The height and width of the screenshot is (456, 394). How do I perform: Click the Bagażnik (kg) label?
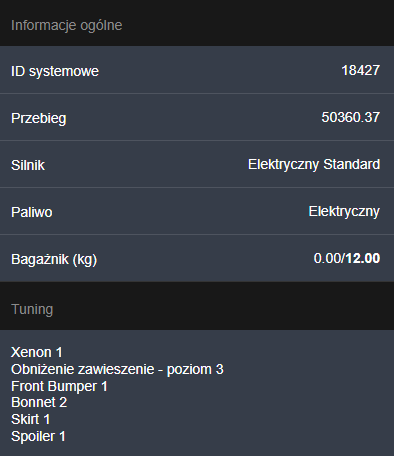[54, 259]
